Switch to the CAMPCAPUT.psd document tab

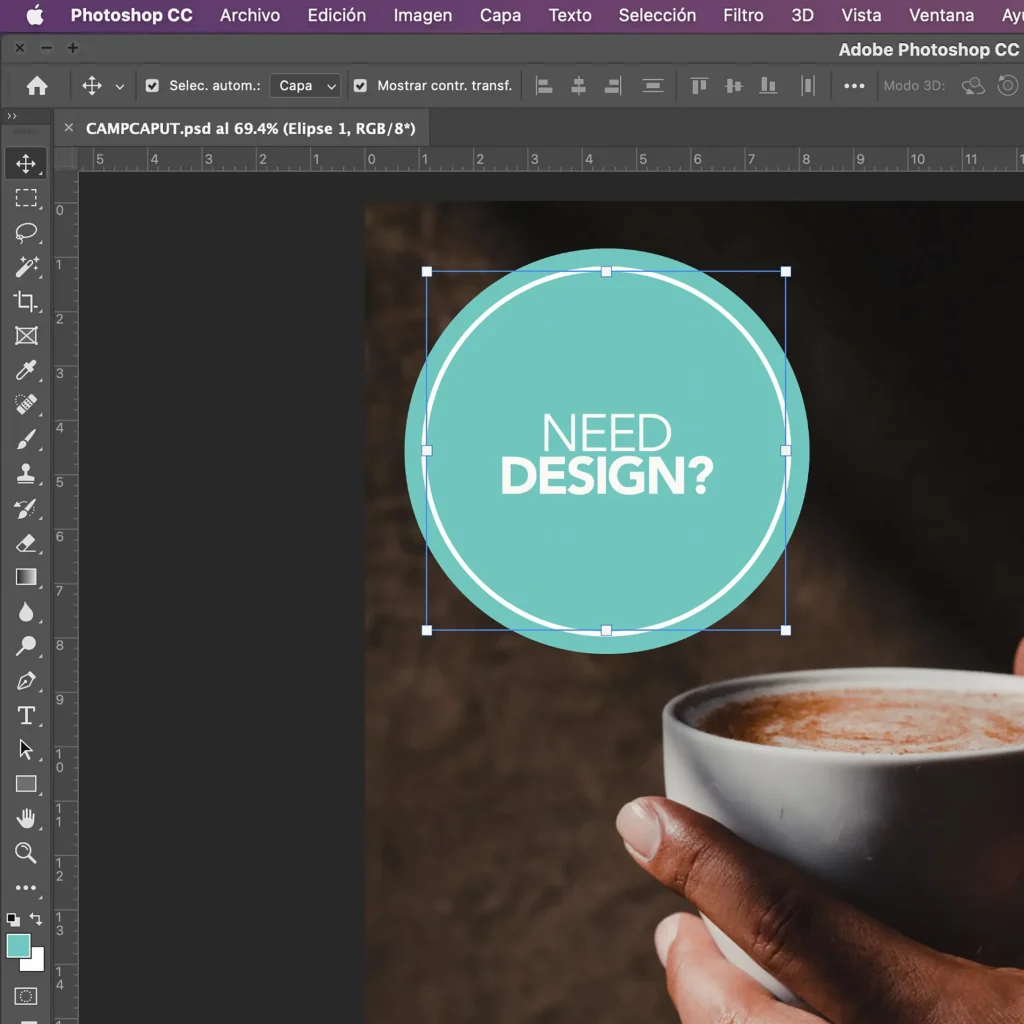coord(250,128)
